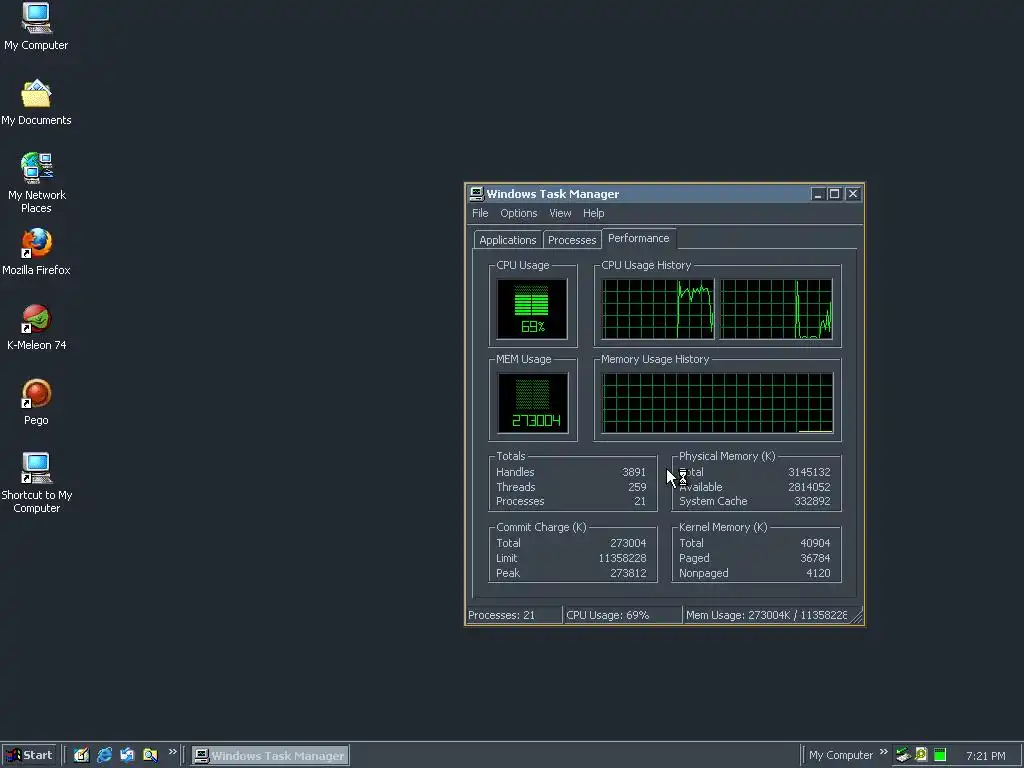Open the Options menu
1024x768 pixels.
[519, 214]
